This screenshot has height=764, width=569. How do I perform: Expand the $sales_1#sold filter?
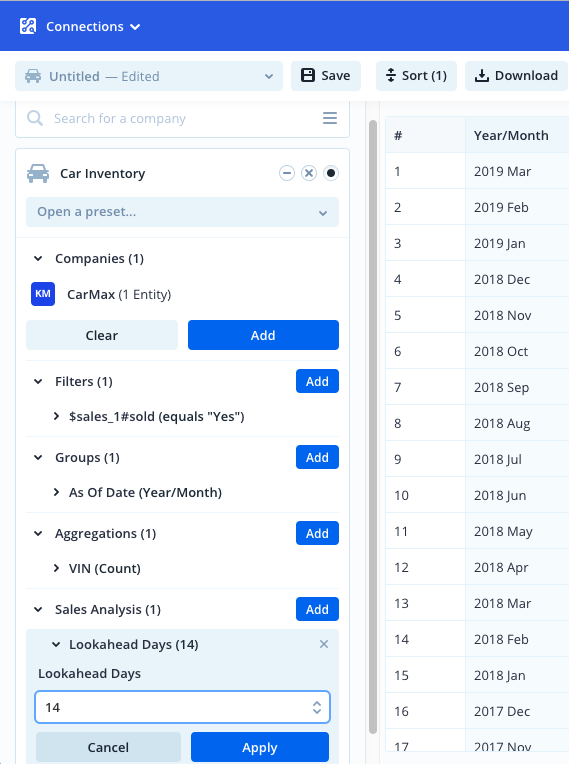pyautogui.click(x=57, y=416)
